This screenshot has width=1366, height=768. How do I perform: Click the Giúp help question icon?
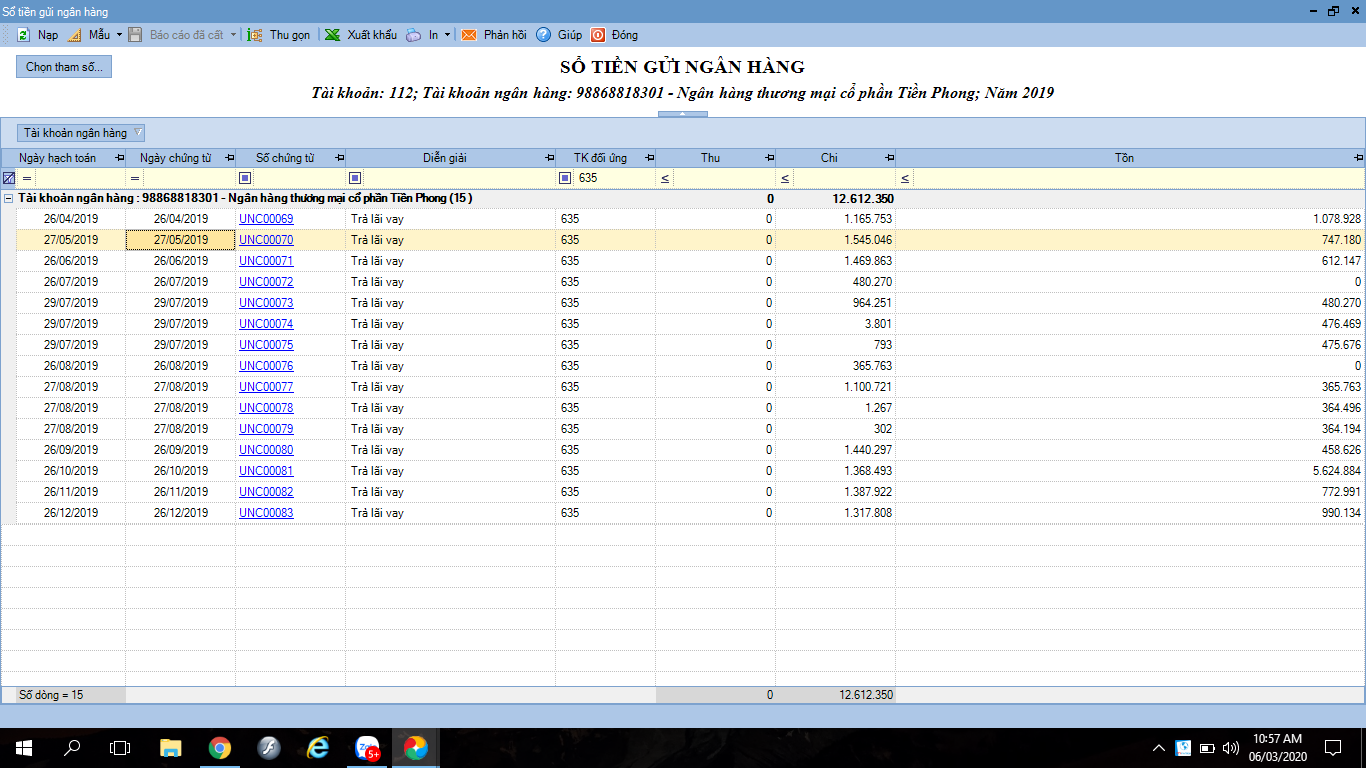543,35
